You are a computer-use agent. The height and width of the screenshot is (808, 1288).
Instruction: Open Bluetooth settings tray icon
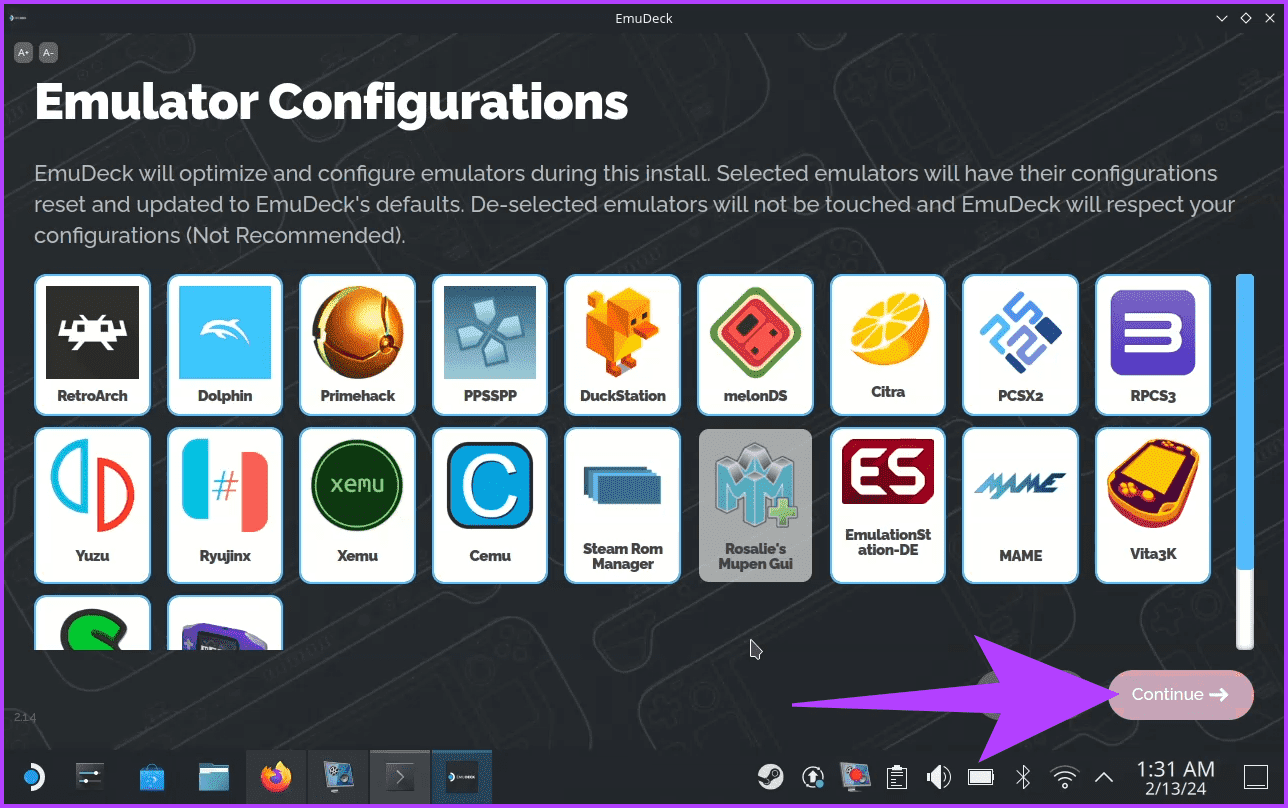[x=1023, y=776]
